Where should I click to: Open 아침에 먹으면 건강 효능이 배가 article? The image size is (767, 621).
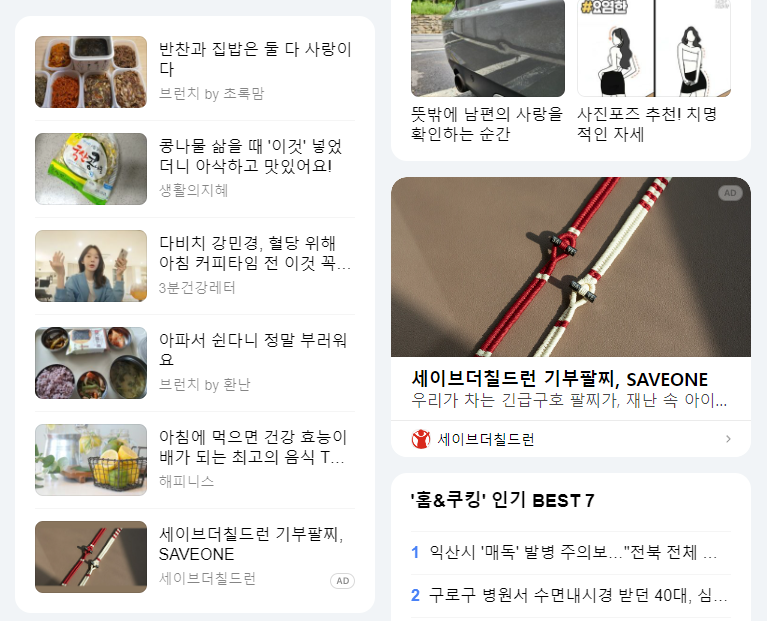[253, 447]
